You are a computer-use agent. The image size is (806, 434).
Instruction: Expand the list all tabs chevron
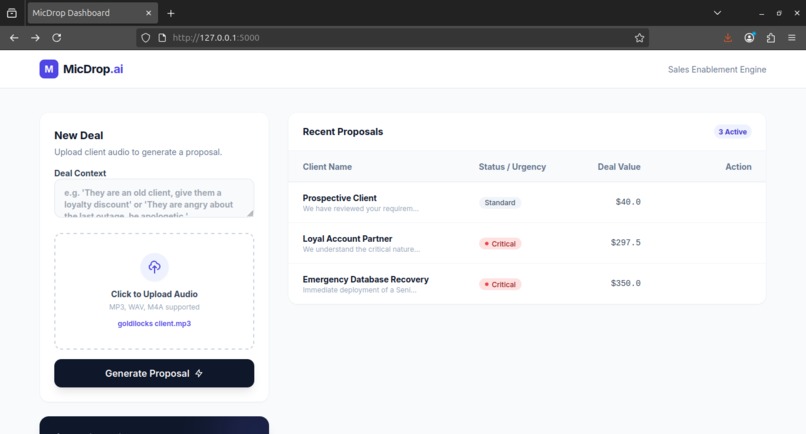coord(717,13)
